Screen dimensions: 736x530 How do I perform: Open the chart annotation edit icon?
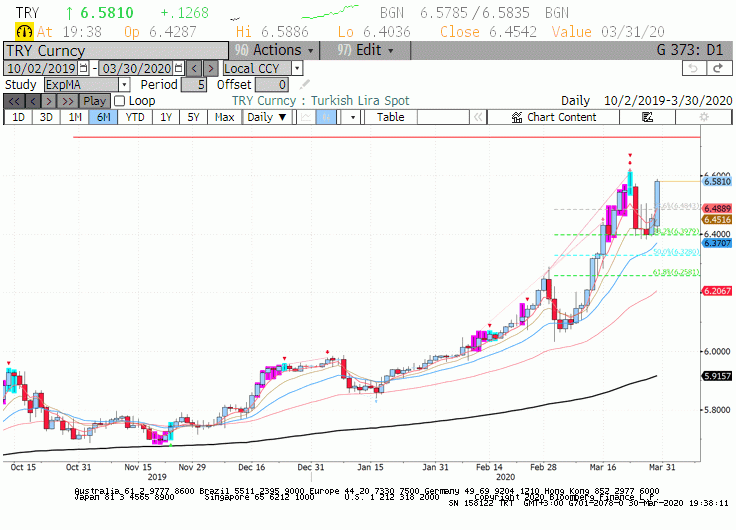point(648,117)
